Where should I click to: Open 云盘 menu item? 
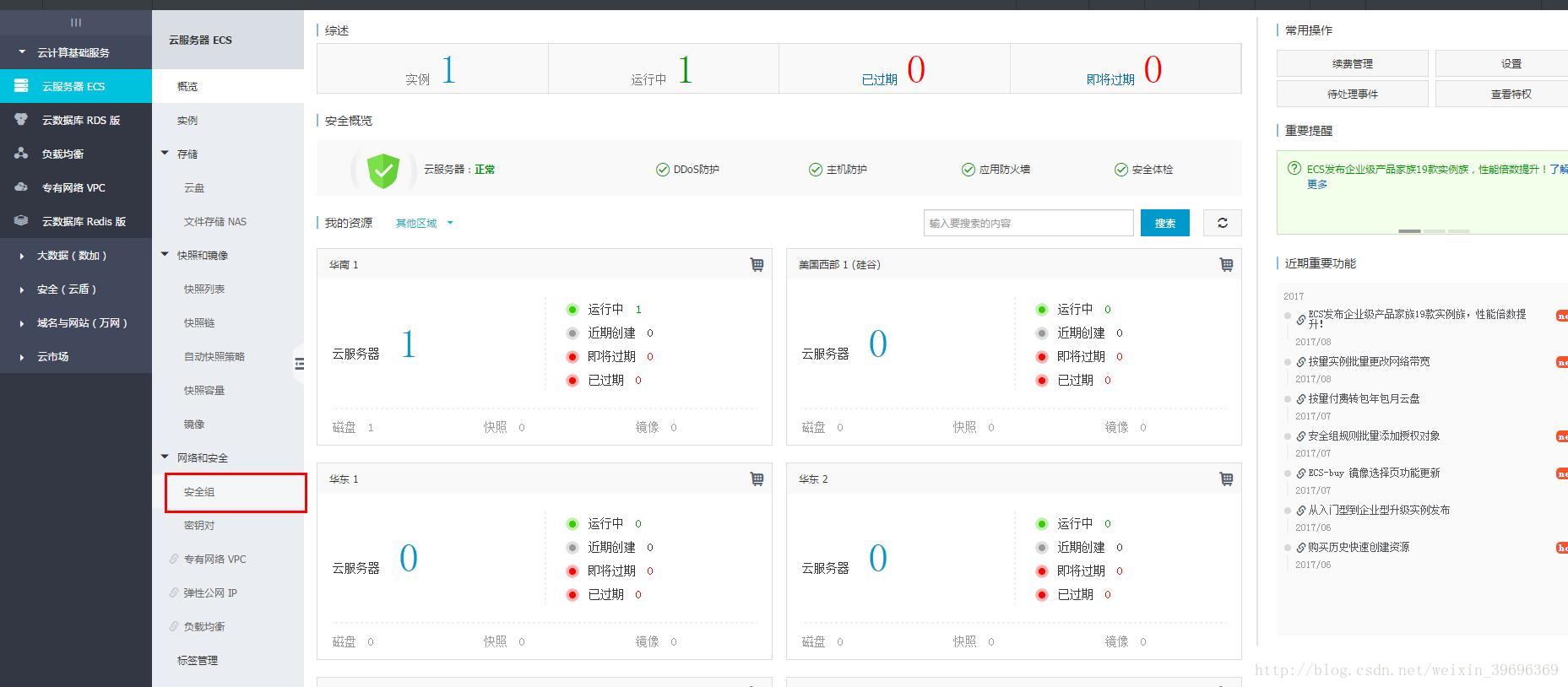coord(194,187)
